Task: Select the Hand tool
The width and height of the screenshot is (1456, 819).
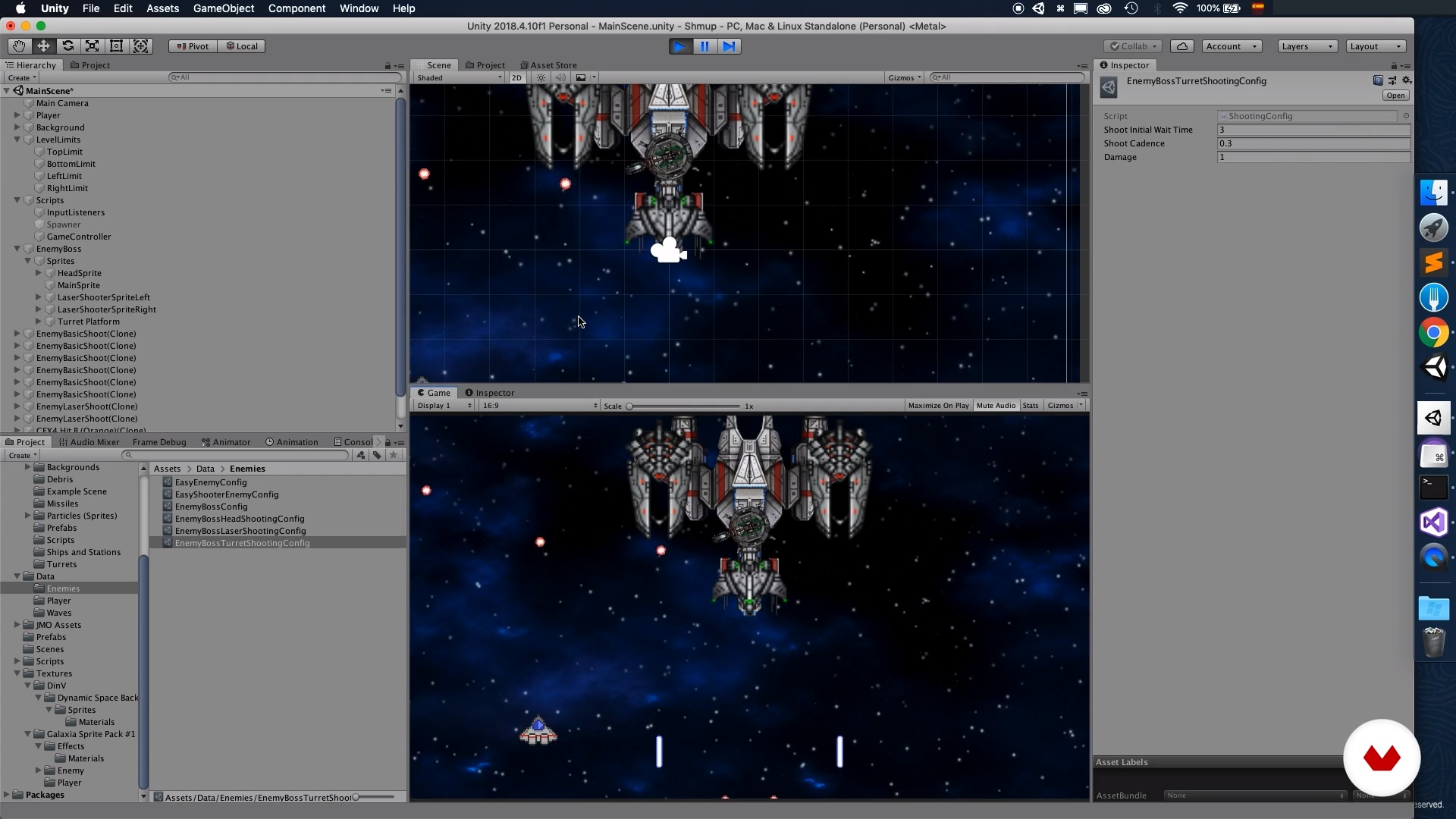Action: [x=19, y=46]
